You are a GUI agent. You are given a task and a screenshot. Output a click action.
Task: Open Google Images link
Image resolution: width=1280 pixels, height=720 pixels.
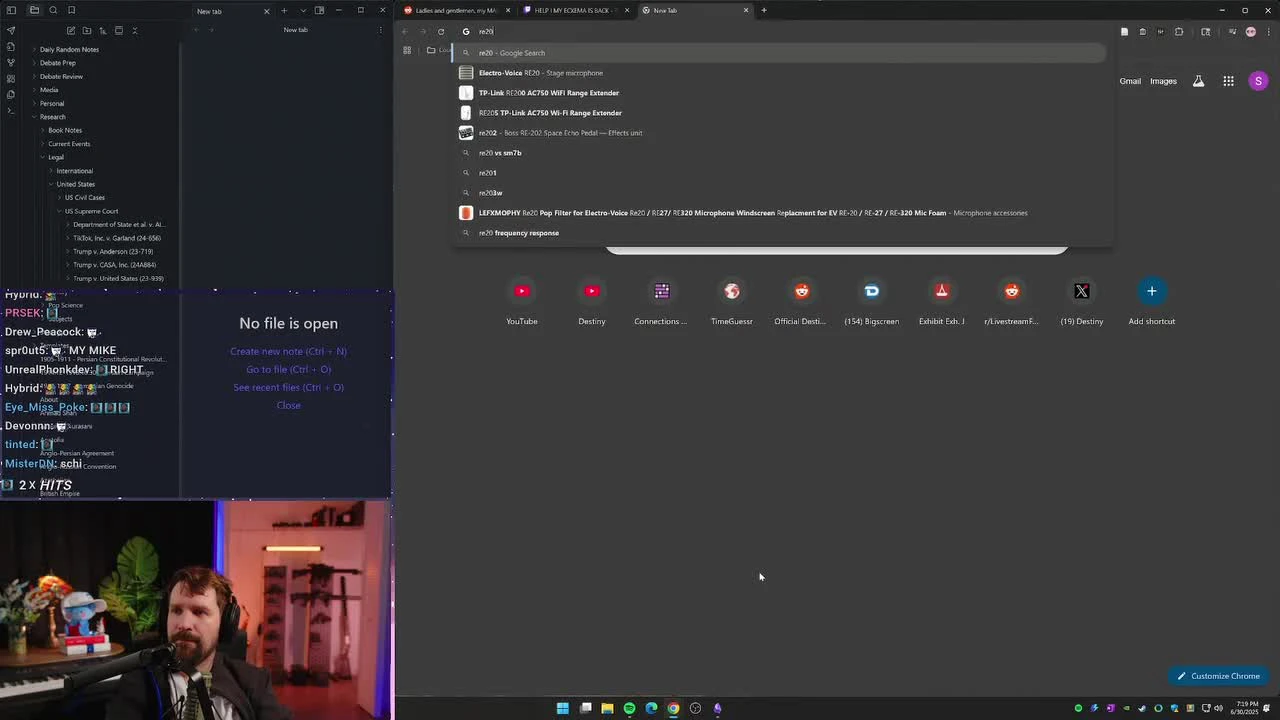1163,81
